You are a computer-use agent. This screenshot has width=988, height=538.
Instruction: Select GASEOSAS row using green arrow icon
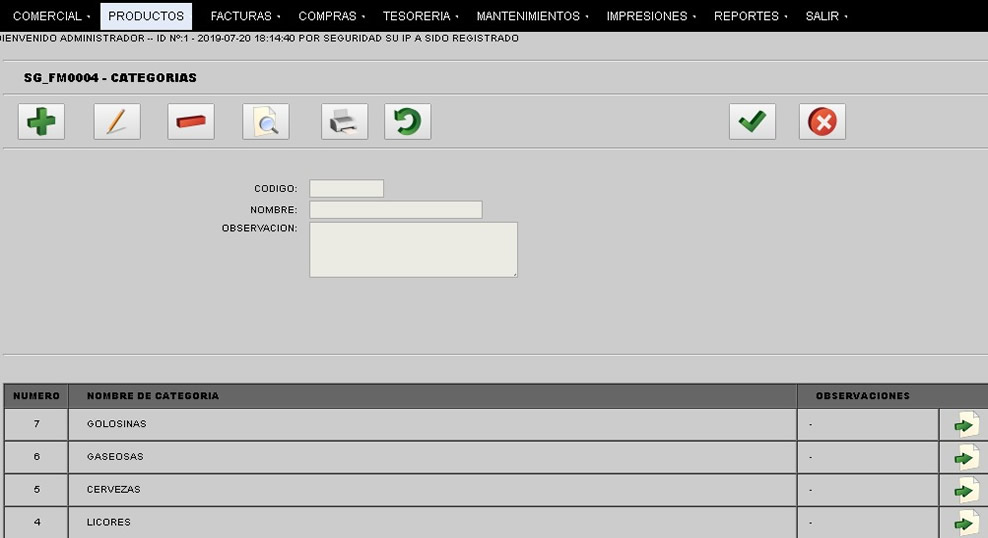click(966, 457)
